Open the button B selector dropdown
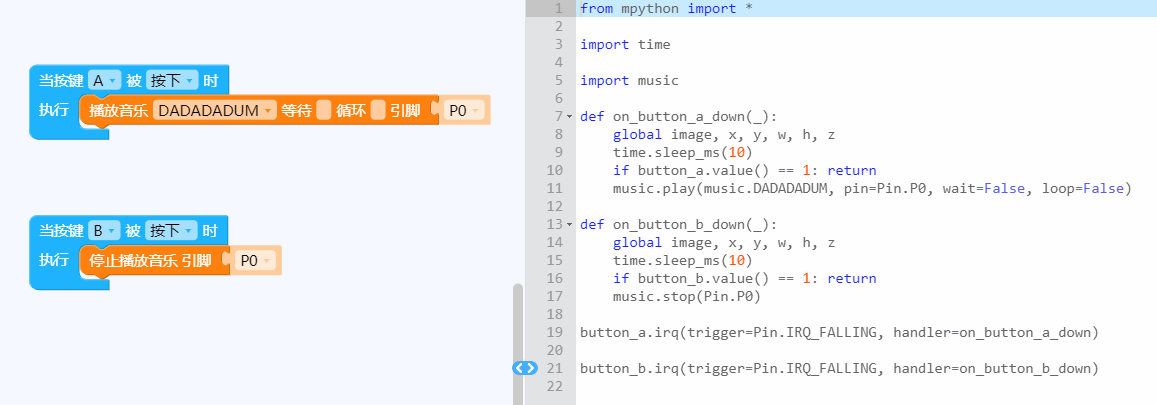The image size is (1157, 405). 104,230
